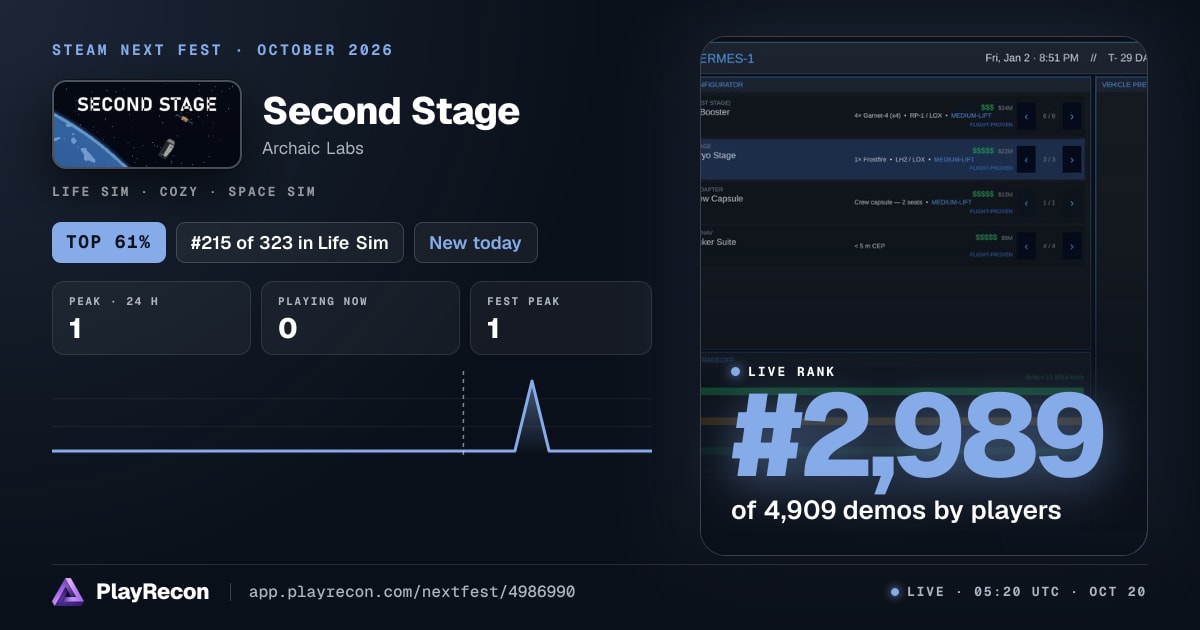Click the previous arrow on the Cryo Stage row
Viewport: 1200px width, 630px height.
point(1026,159)
